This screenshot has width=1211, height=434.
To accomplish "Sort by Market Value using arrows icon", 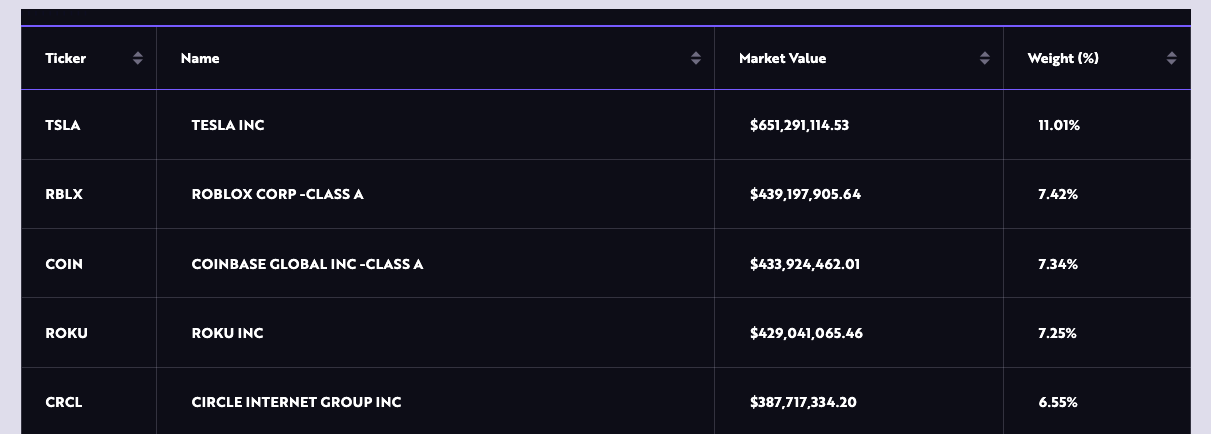I will [985, 58].
